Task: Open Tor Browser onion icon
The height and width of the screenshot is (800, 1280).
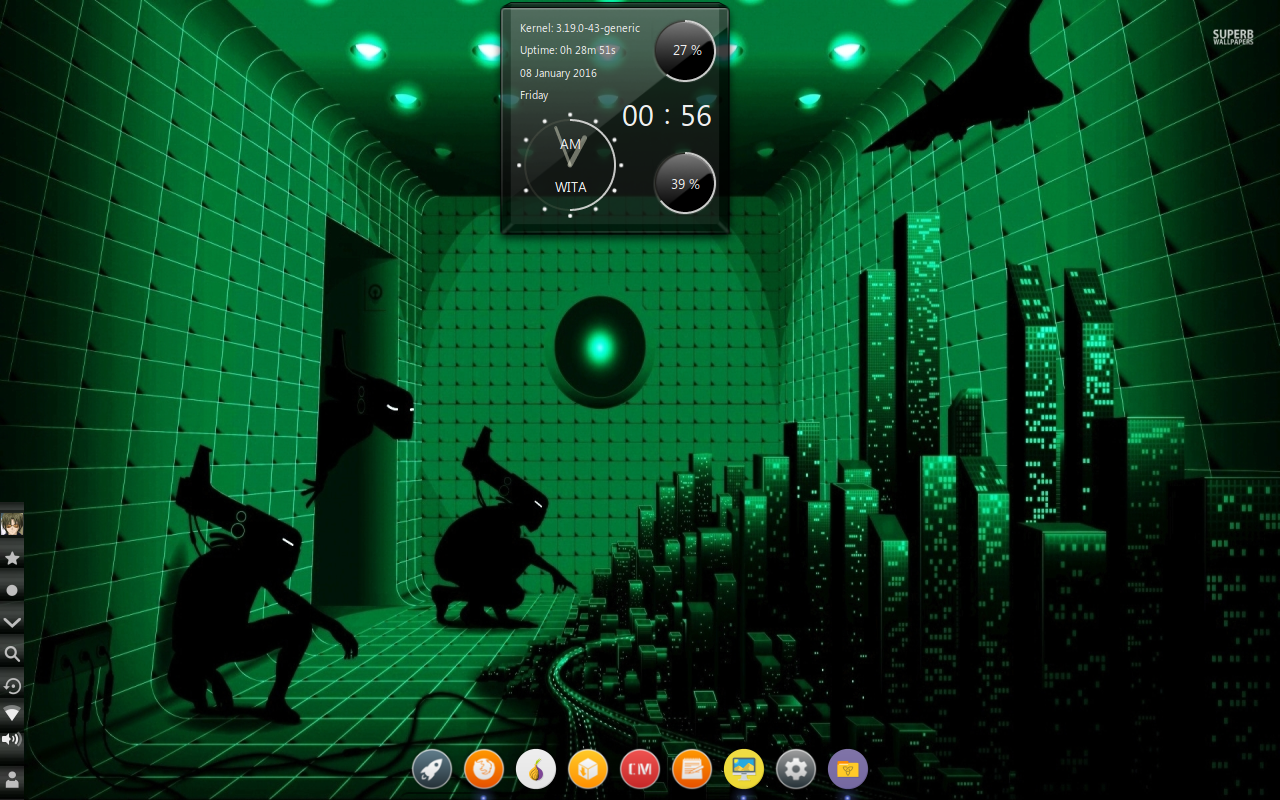Action: tap(536, 769)
